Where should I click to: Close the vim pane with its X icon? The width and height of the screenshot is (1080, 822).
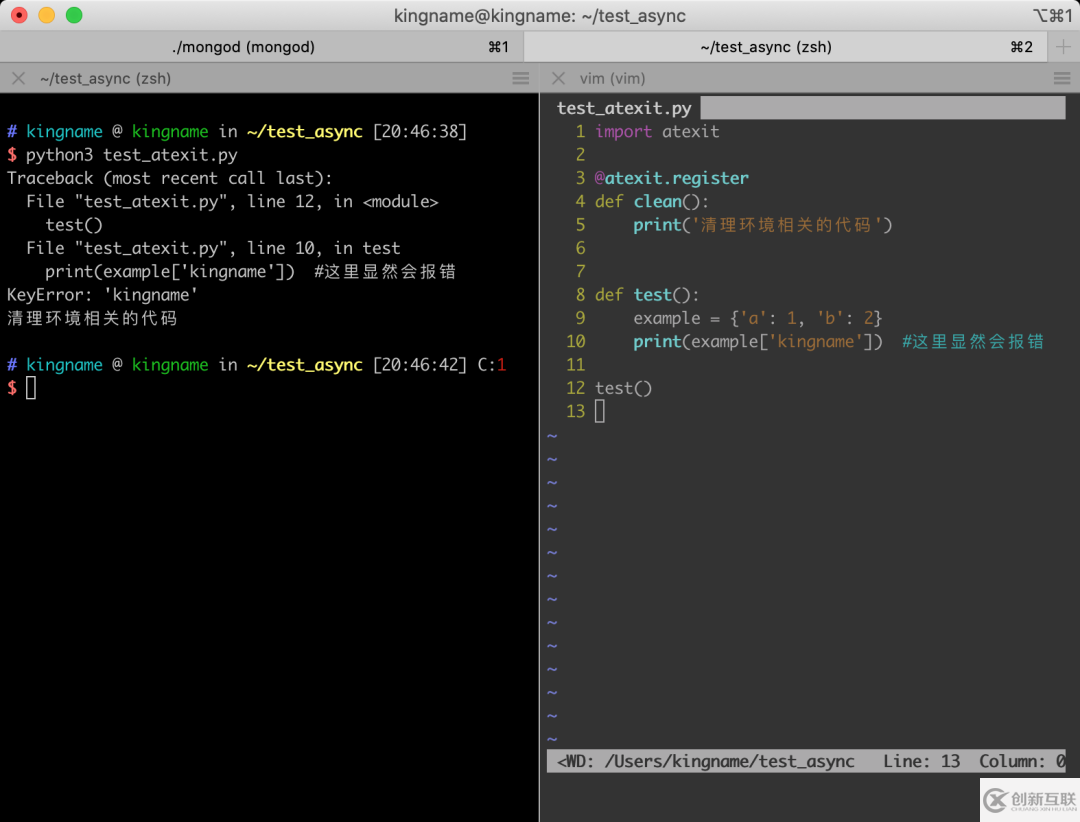click(x=558, y=78)
